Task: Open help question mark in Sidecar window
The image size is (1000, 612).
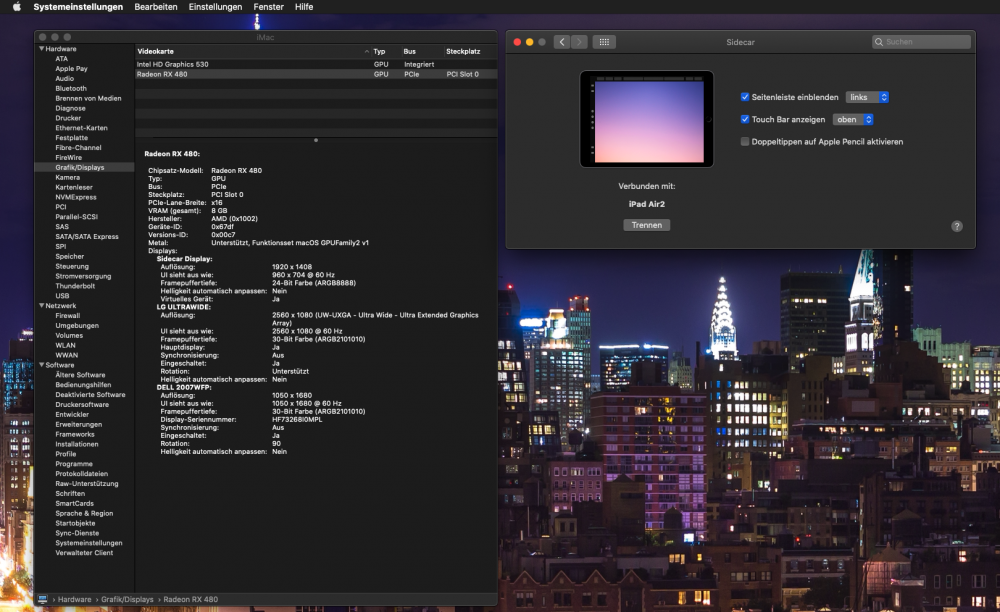Action: point(957,226)
